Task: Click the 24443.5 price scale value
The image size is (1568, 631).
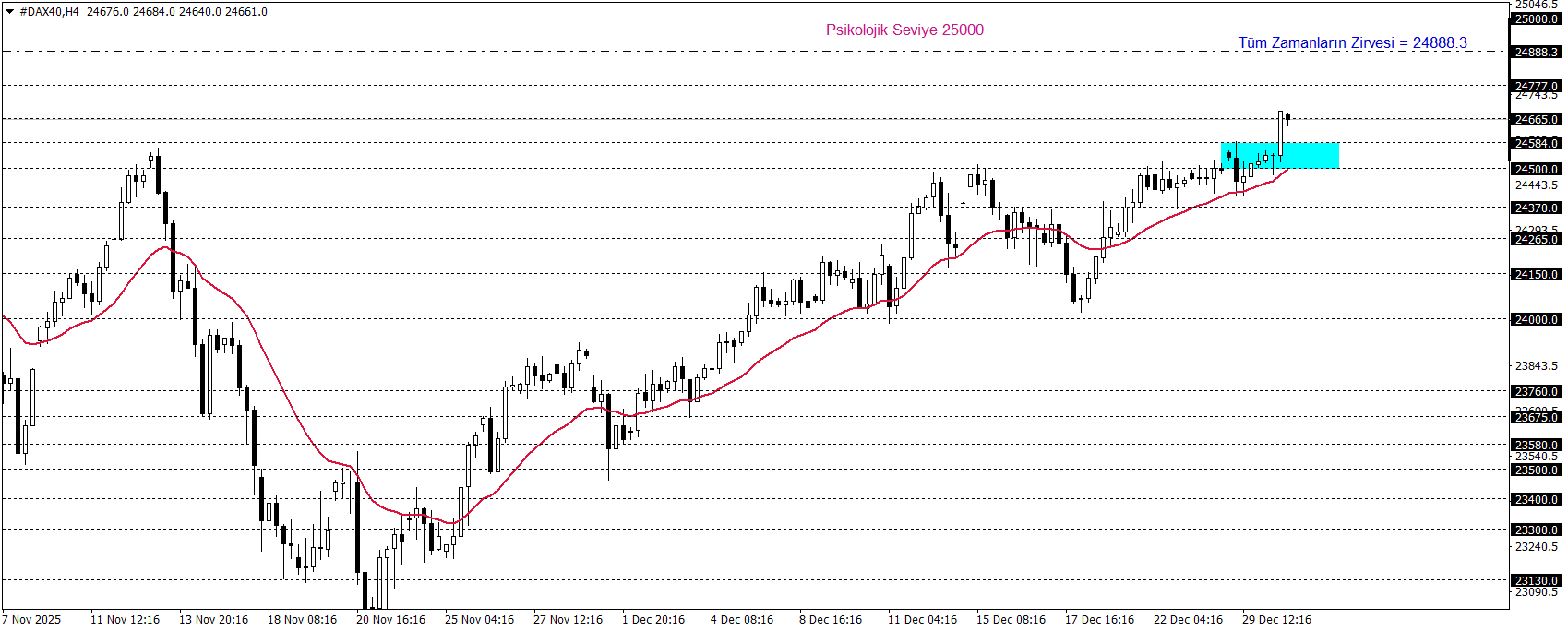Action: (1537, 185)
